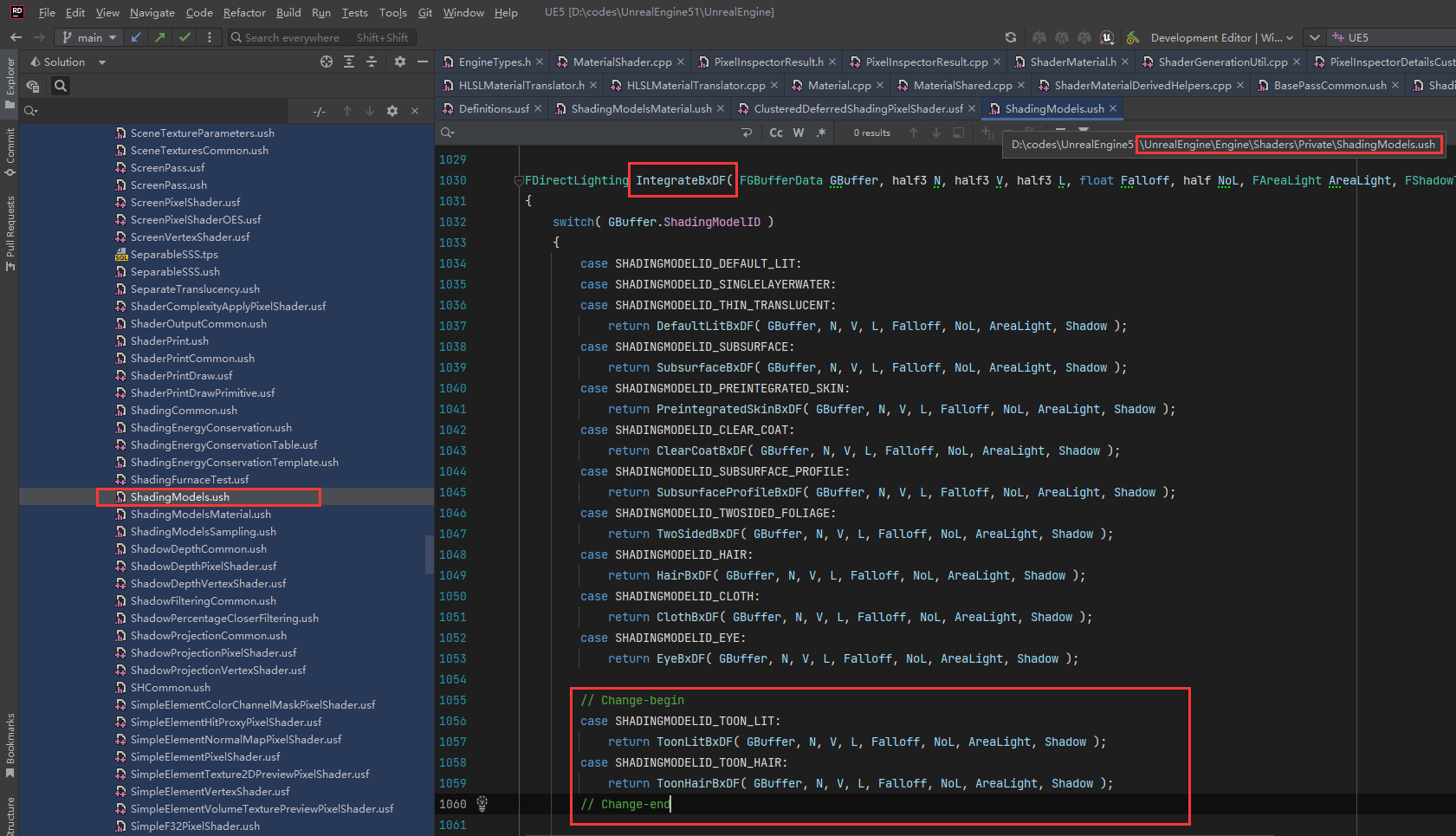Enable regex matching in the find bar

tap(820, 132)
